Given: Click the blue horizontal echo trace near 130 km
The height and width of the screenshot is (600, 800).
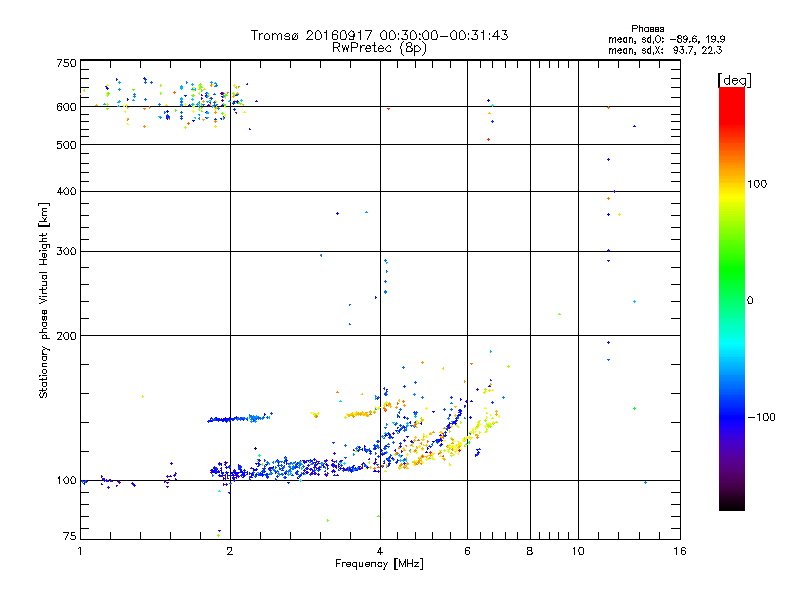Looking at the screenshot, I should [240, 419].
